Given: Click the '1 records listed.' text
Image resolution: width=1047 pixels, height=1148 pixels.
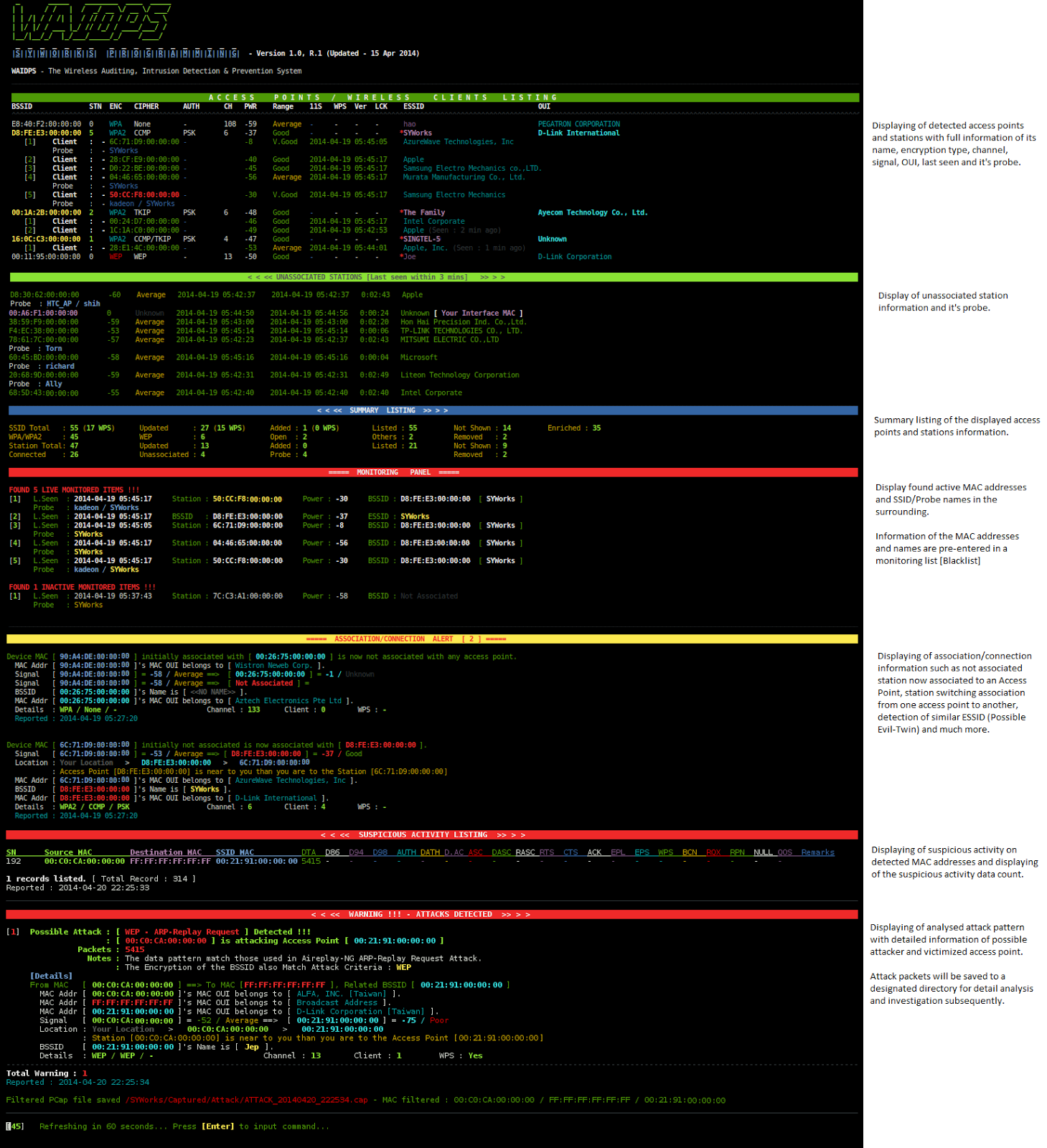Looking at the screenshot, I should [46, 879].
